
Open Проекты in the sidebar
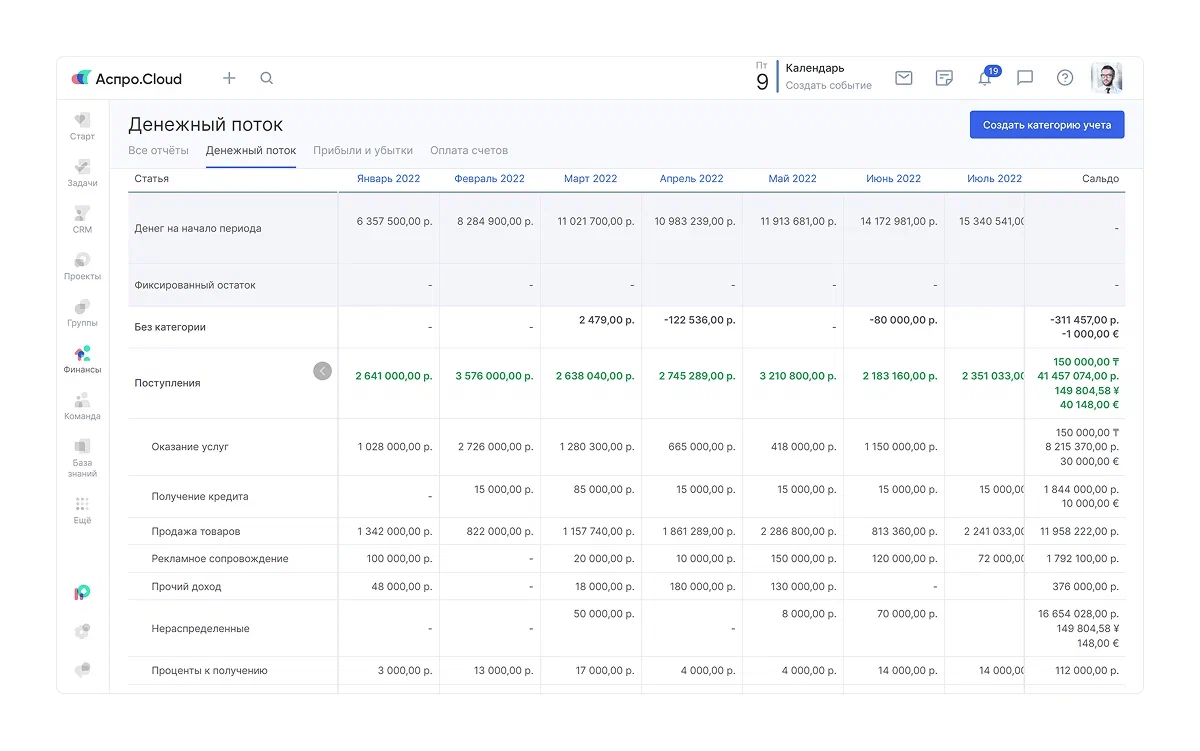(x=82, y=266)
